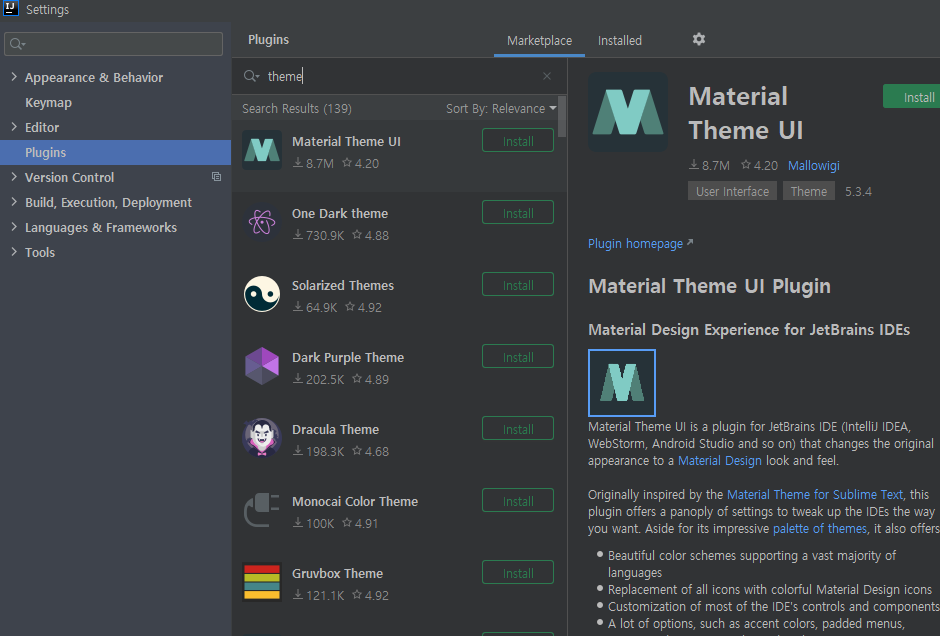
Task: Select the Dark Purple Theme title
Action: click(348, 357)
